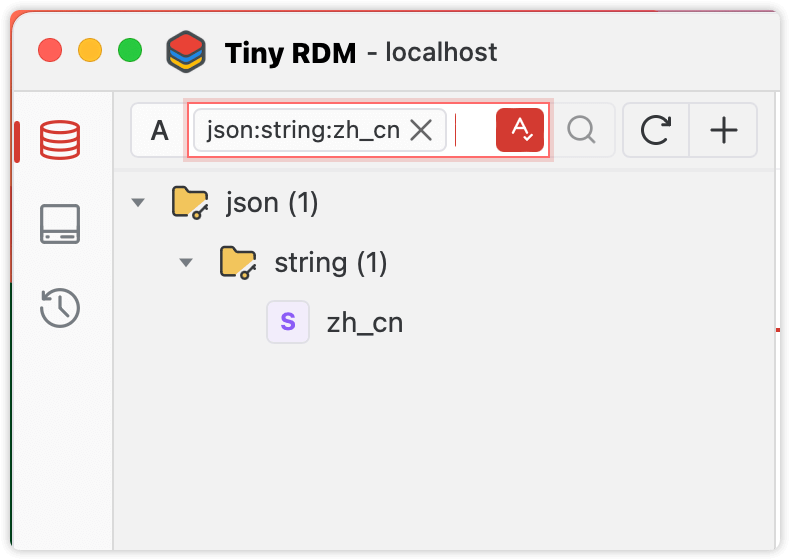790x560 pixels.
Task: Open the server connections sidebar icon
Action: (x=60, y=224)
